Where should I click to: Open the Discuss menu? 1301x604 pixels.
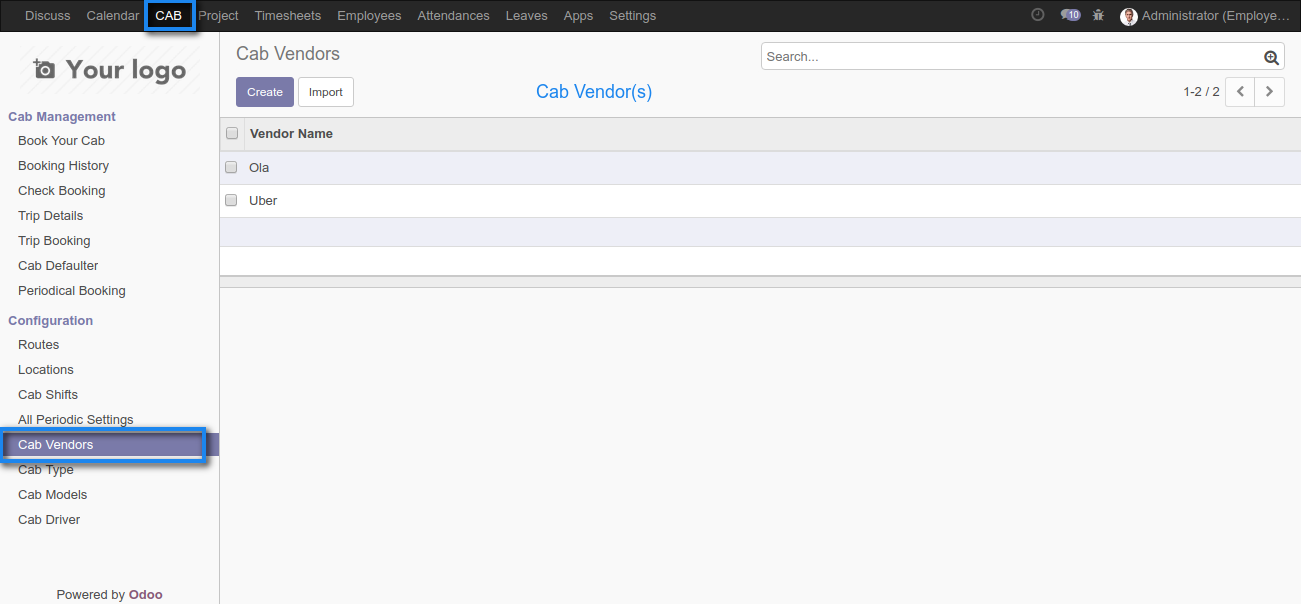pyautogui.click(x=48, y=16)
